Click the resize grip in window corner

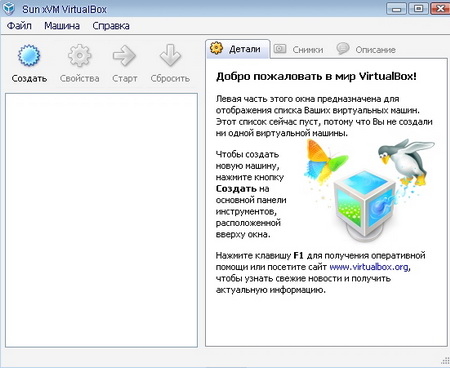[x=445, y=361]
